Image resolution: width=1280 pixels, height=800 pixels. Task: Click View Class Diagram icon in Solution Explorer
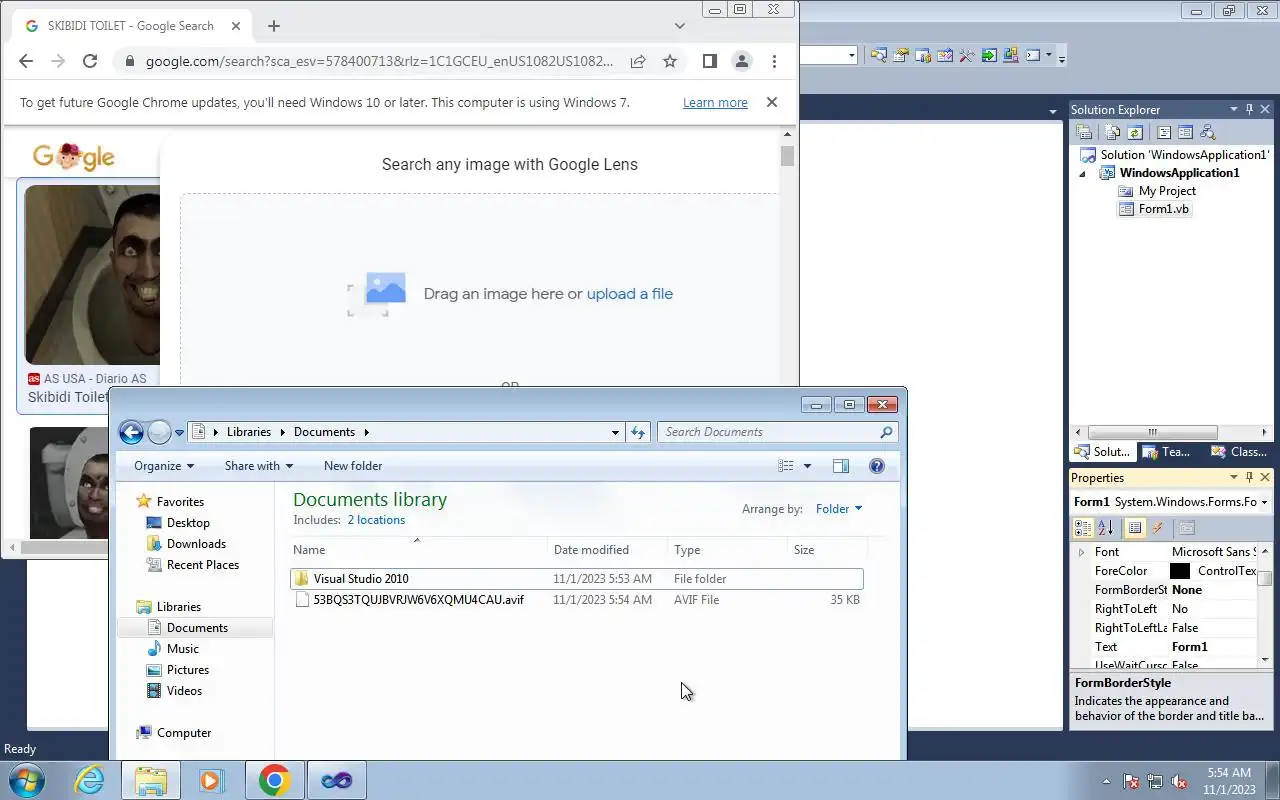pos(1207,132)
